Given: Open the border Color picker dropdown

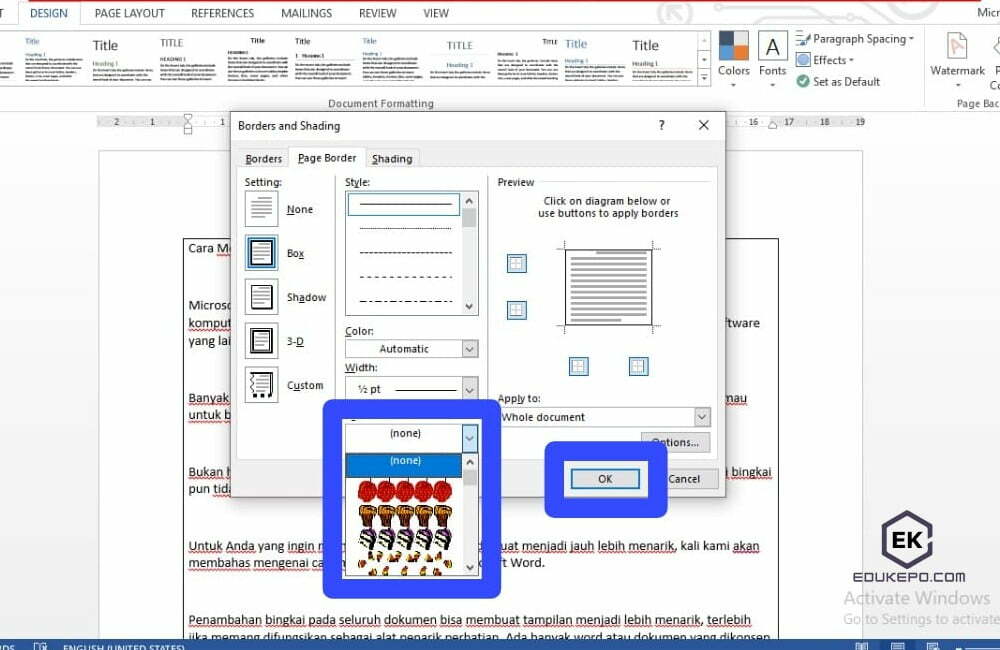Looking at the screenshot, I should 470,349.
